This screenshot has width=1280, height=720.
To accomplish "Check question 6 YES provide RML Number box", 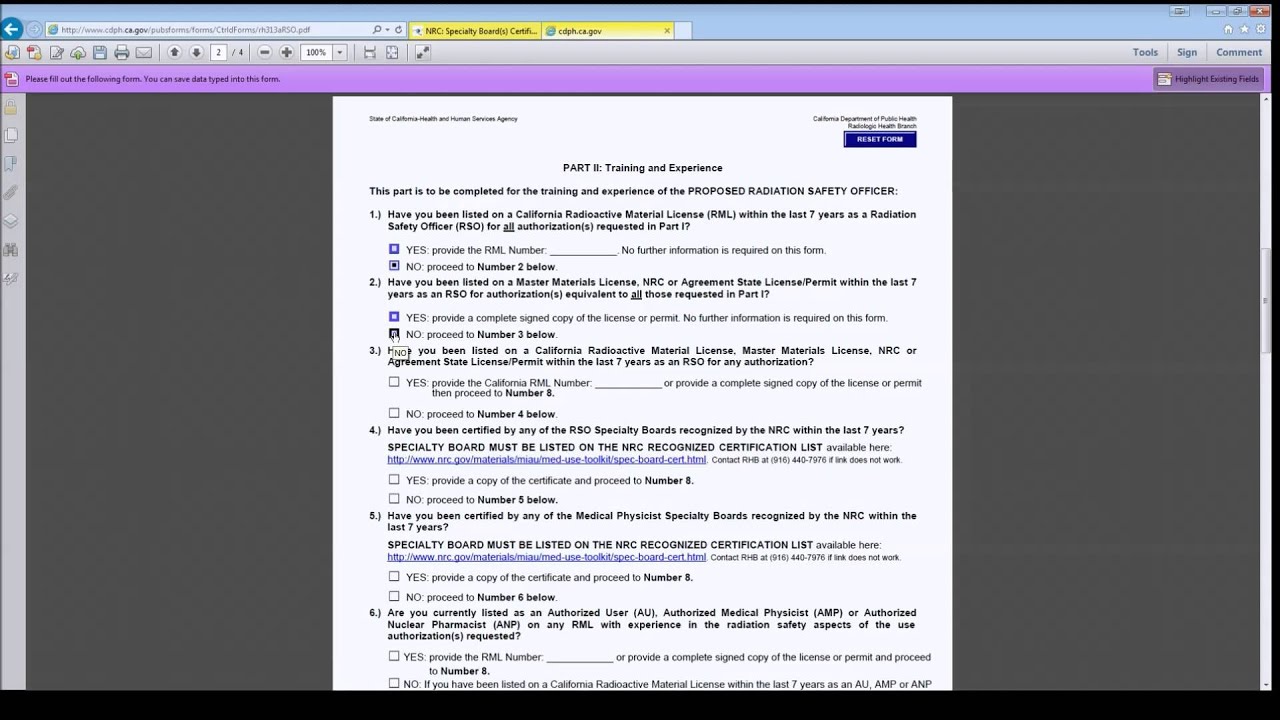I will click(394, 656).
